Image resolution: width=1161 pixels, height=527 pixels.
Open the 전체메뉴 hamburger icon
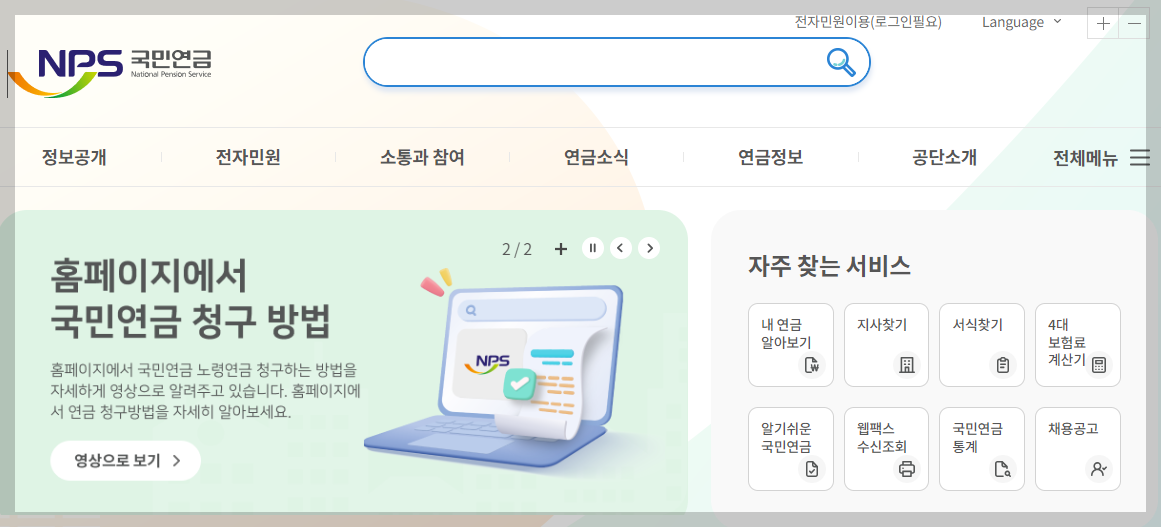tap(1140, 158)
